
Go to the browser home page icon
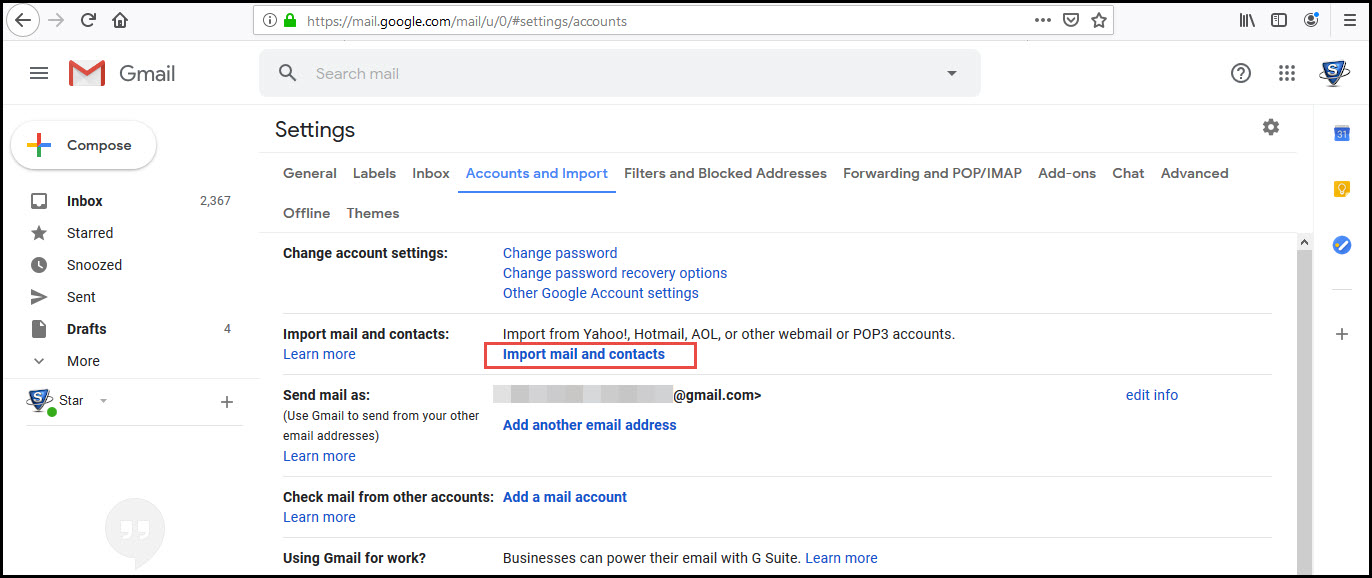coord(120,20)
